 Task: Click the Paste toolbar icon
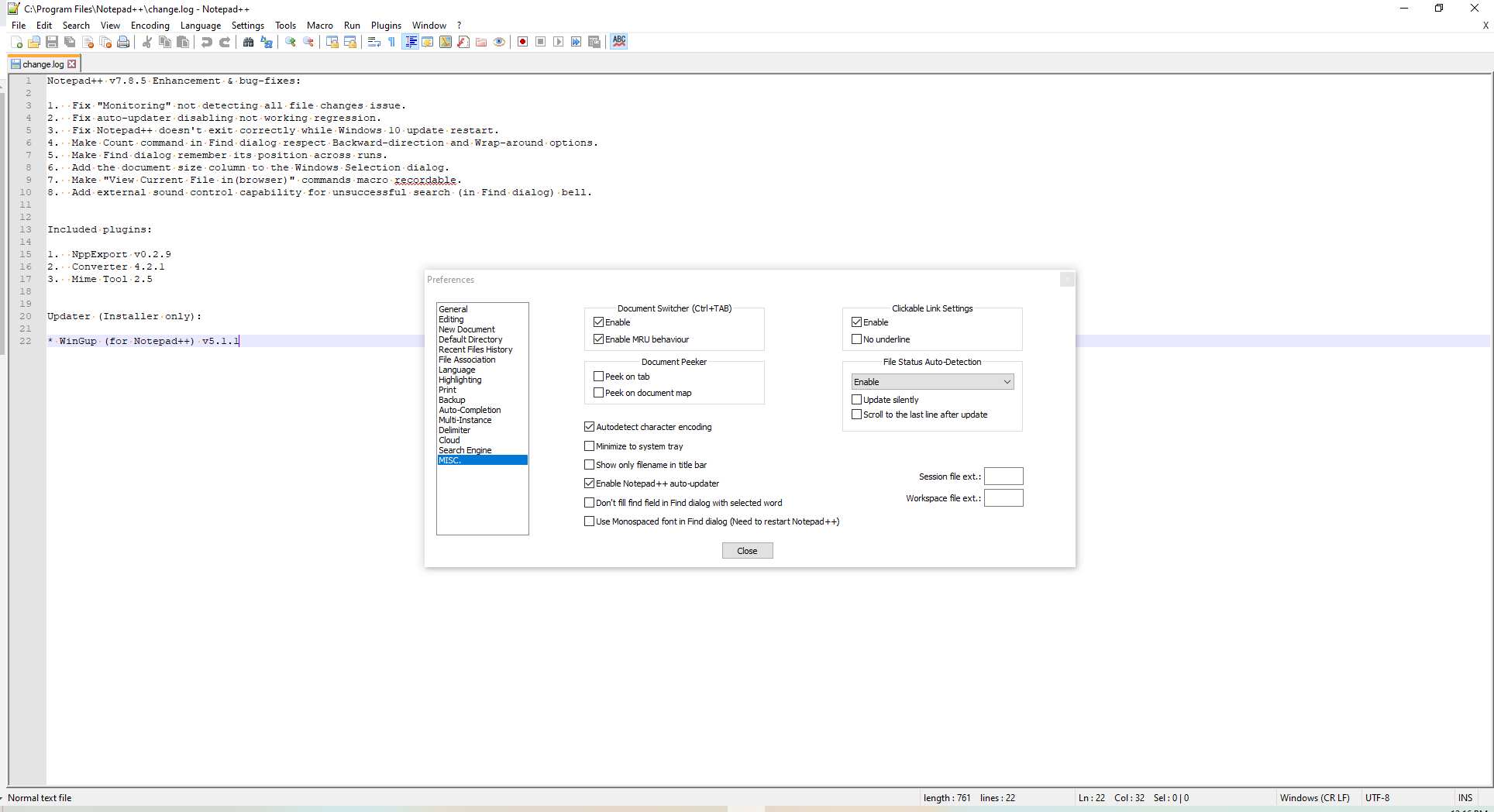(182, 42)
